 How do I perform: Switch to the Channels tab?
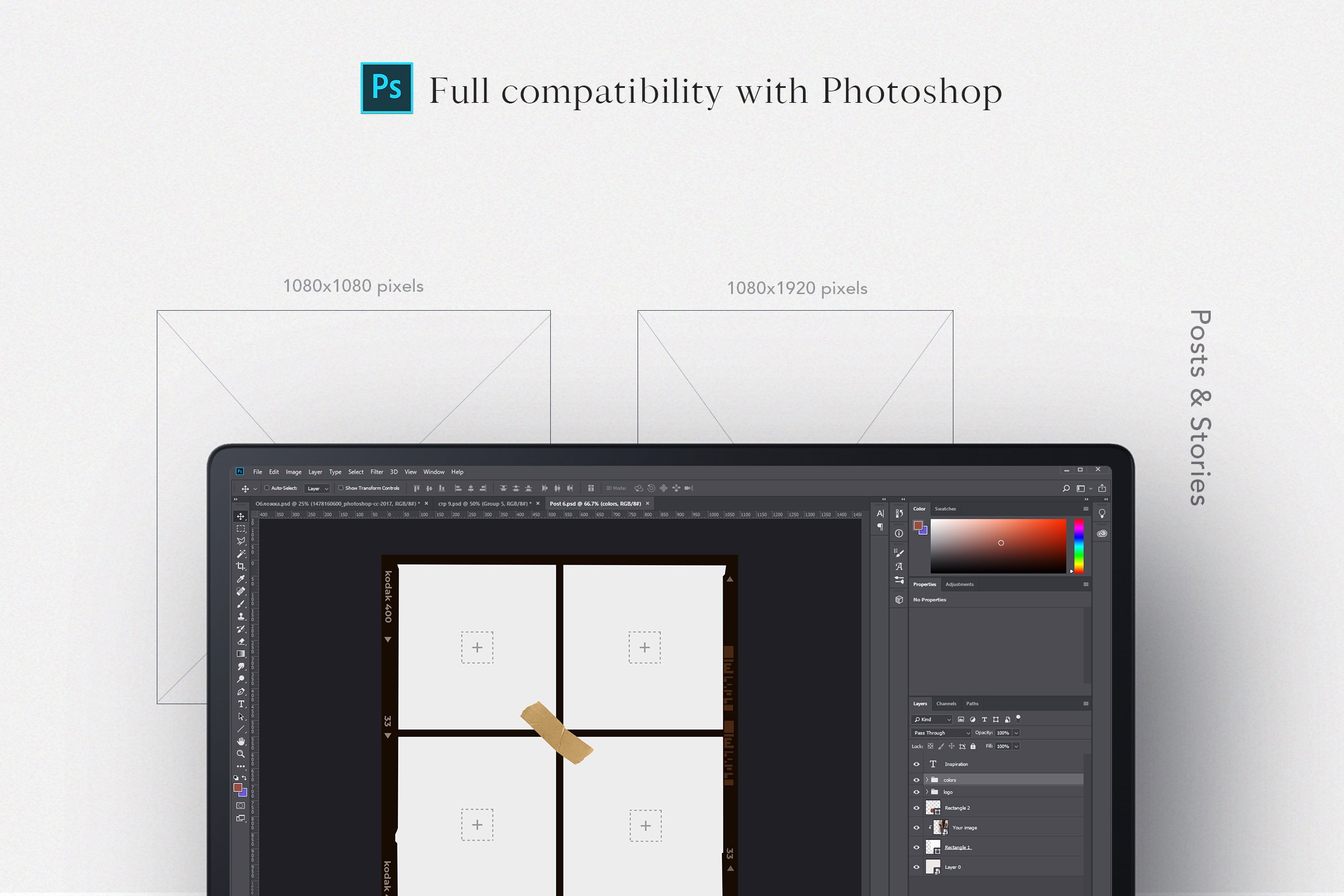[946, 704]
